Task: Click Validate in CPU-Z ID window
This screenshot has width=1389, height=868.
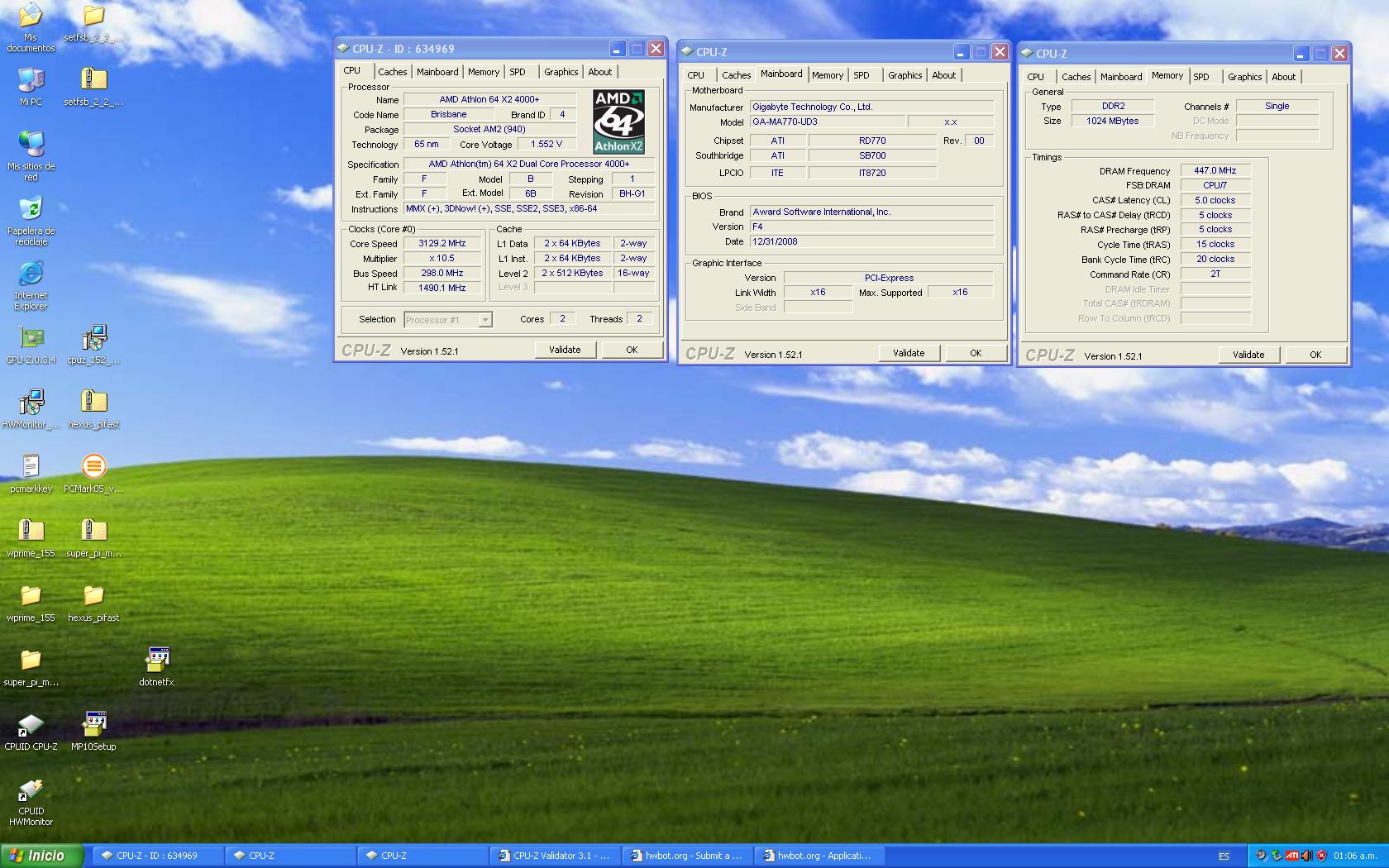Action: coord(565,350)
